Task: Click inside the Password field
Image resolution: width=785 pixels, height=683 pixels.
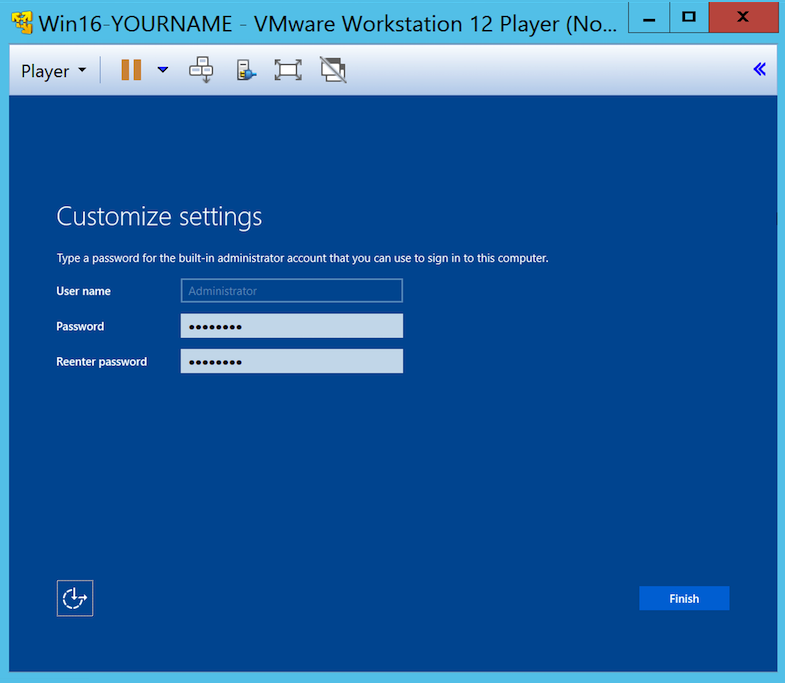Action: (x=291, y=326)
